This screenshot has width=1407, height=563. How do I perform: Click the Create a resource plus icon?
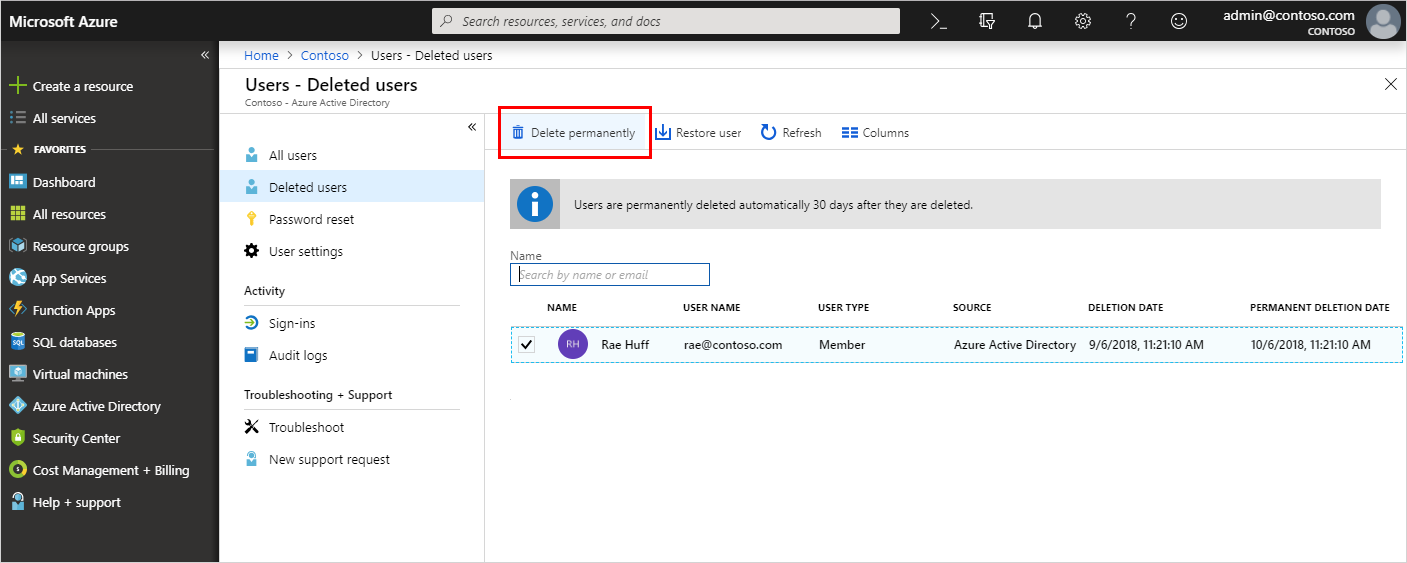coord(17,86)
